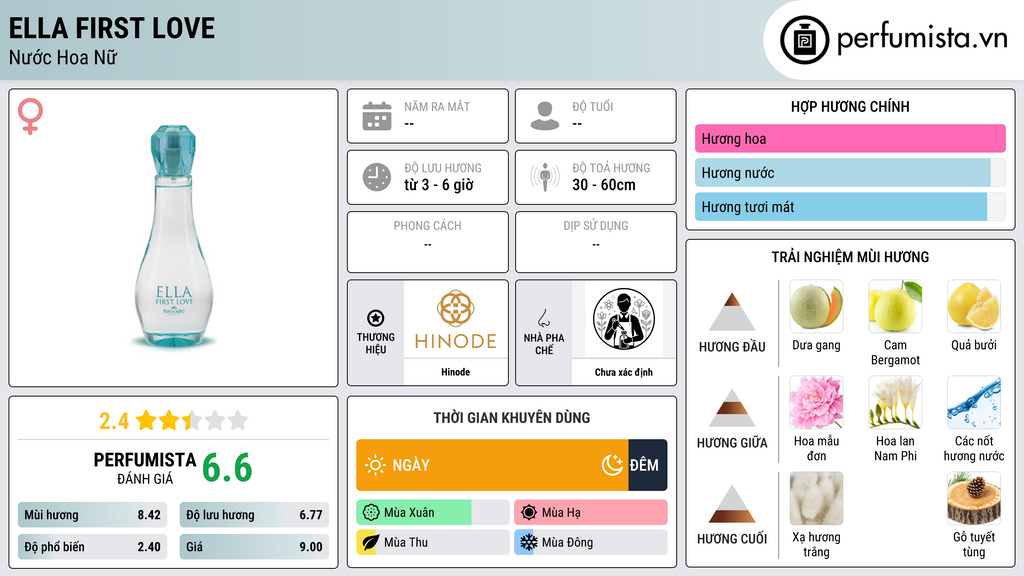Click the THỜI GIAN KHUYÊN DÙNG heading

click(512, 418)
